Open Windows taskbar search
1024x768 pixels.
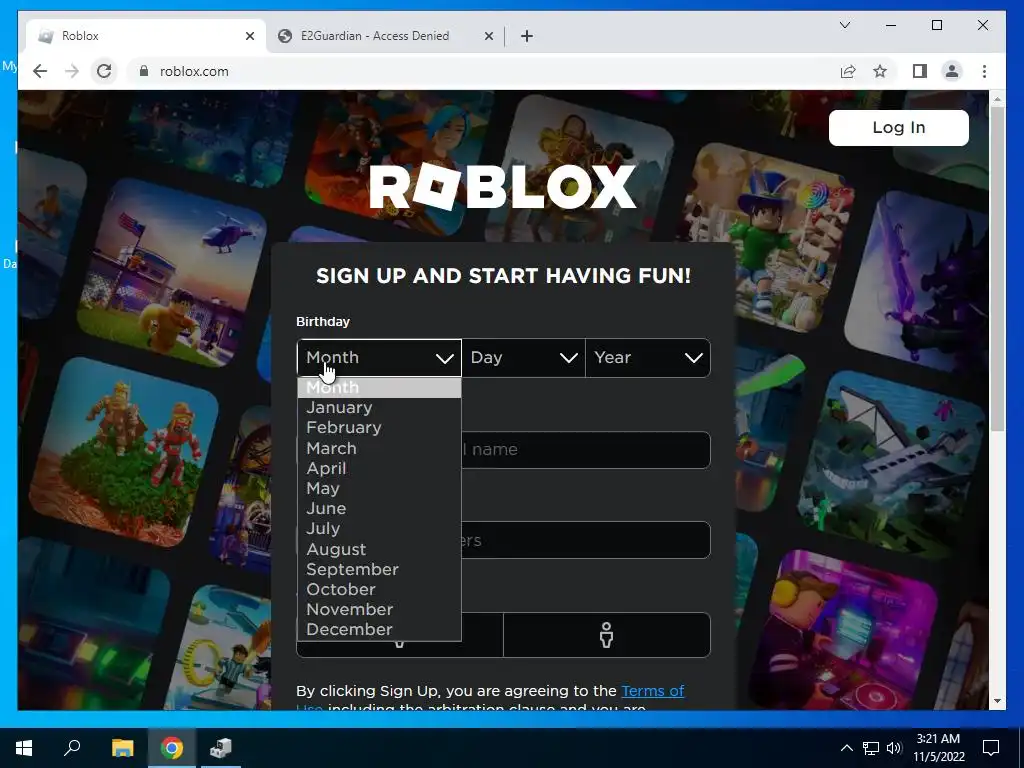point(72,748)
